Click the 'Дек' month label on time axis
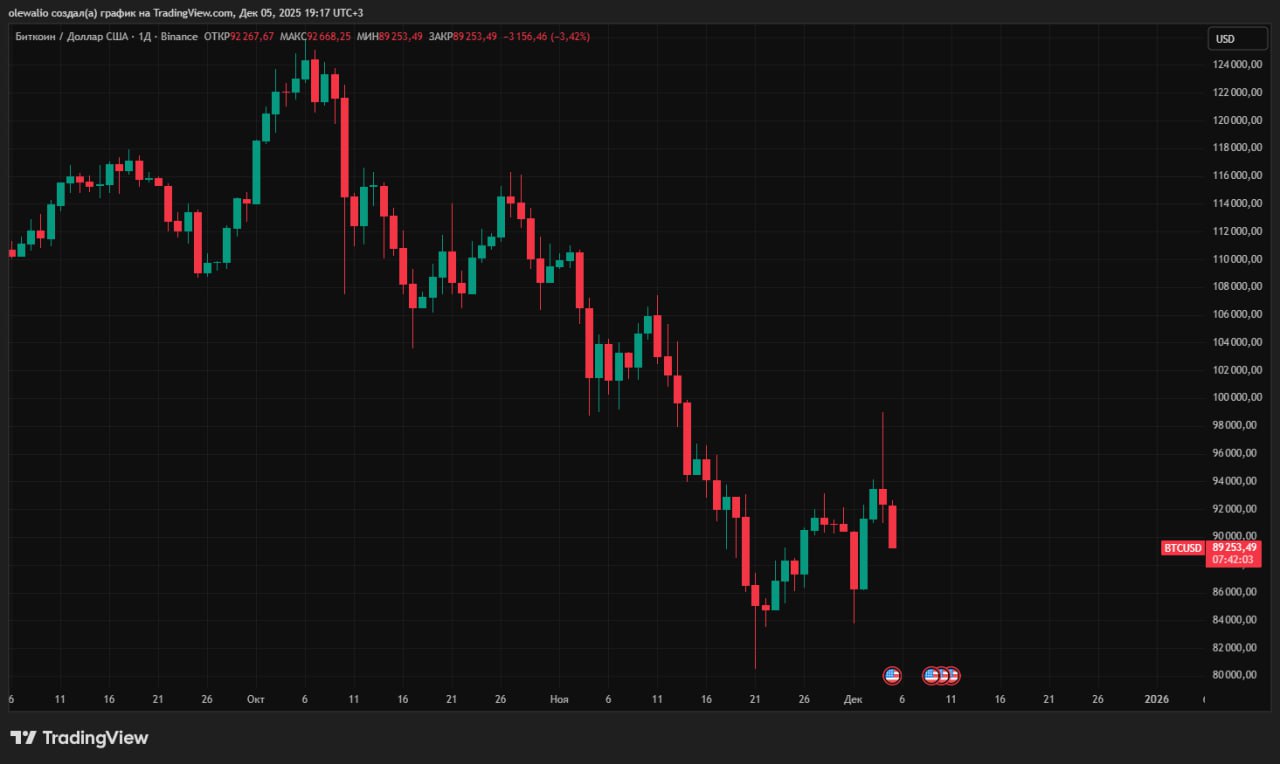 852,699
